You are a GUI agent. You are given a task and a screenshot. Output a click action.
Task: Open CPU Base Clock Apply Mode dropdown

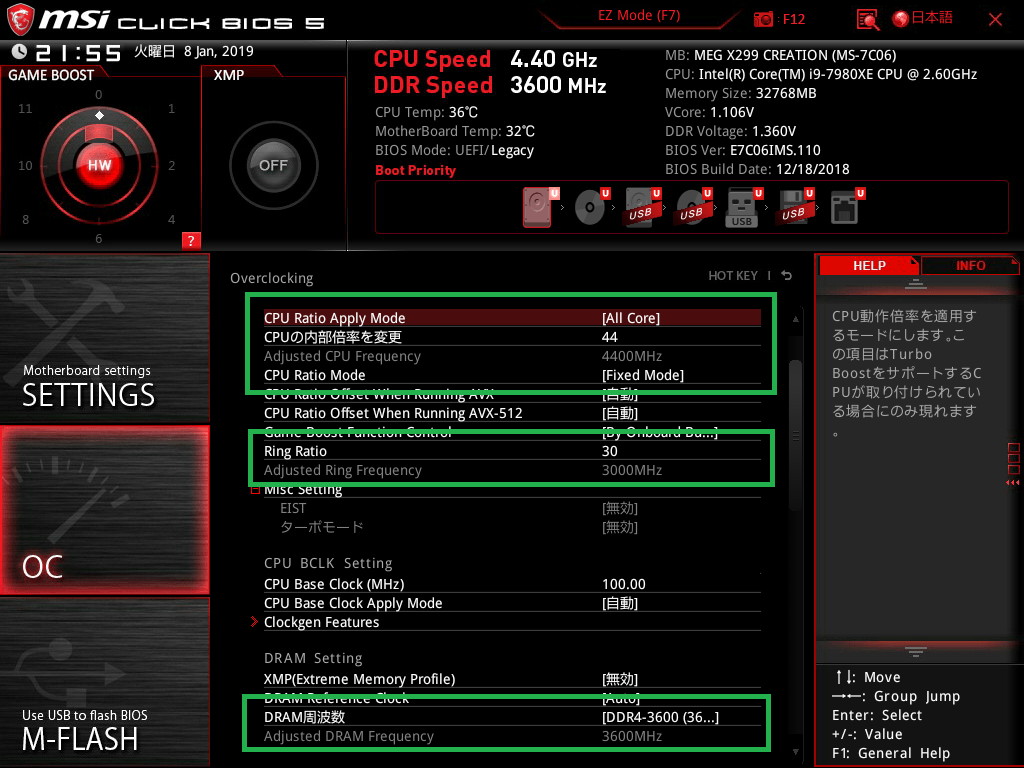[620, 603]
